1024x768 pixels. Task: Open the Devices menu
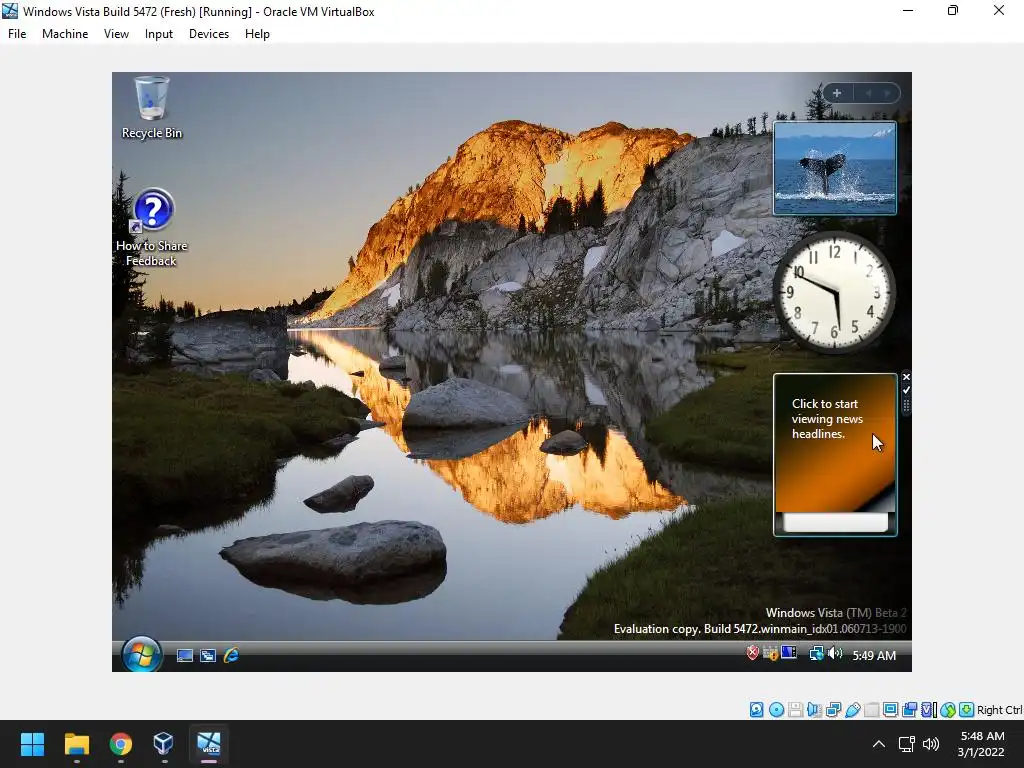(x=209, y=34)
